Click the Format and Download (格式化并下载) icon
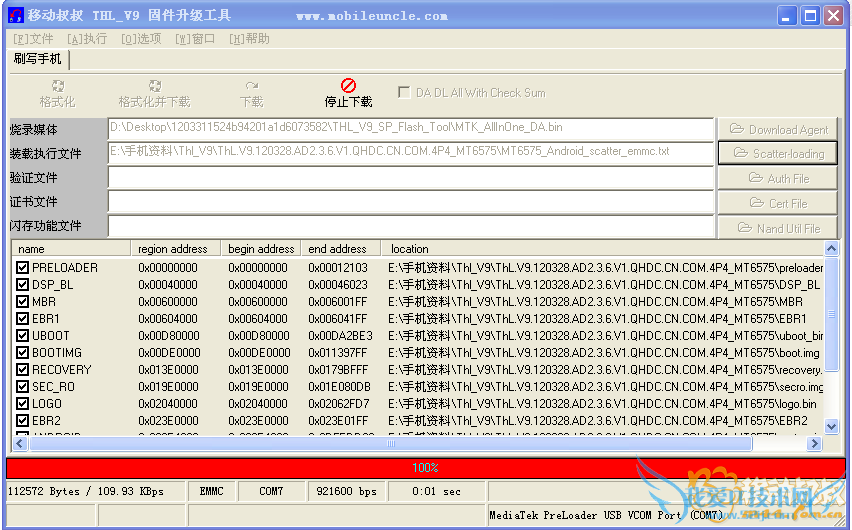Image resolution: width=852 pixels, height=530 pixels. pyautogui.click(x=154, y=86)
